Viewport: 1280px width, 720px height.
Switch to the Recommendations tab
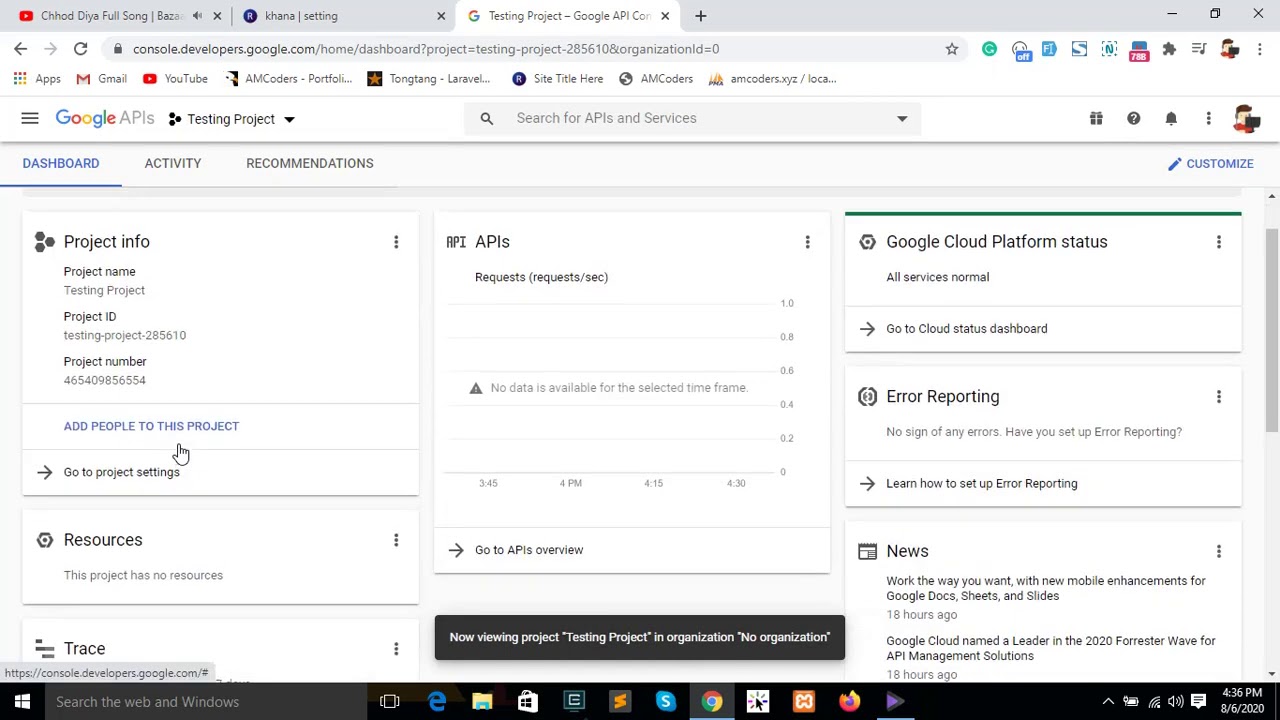310,163
